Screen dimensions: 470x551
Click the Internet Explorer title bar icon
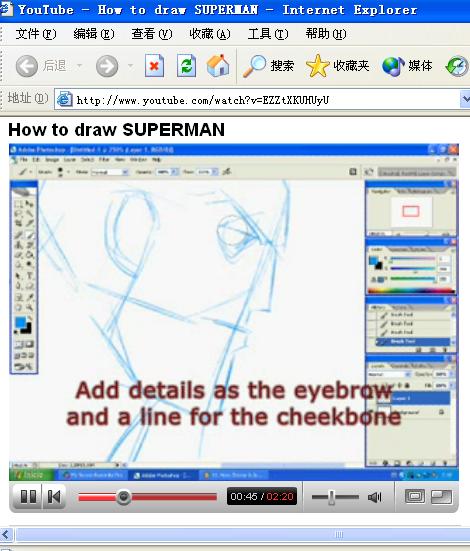pyautogui.click(x=6, y=9)
